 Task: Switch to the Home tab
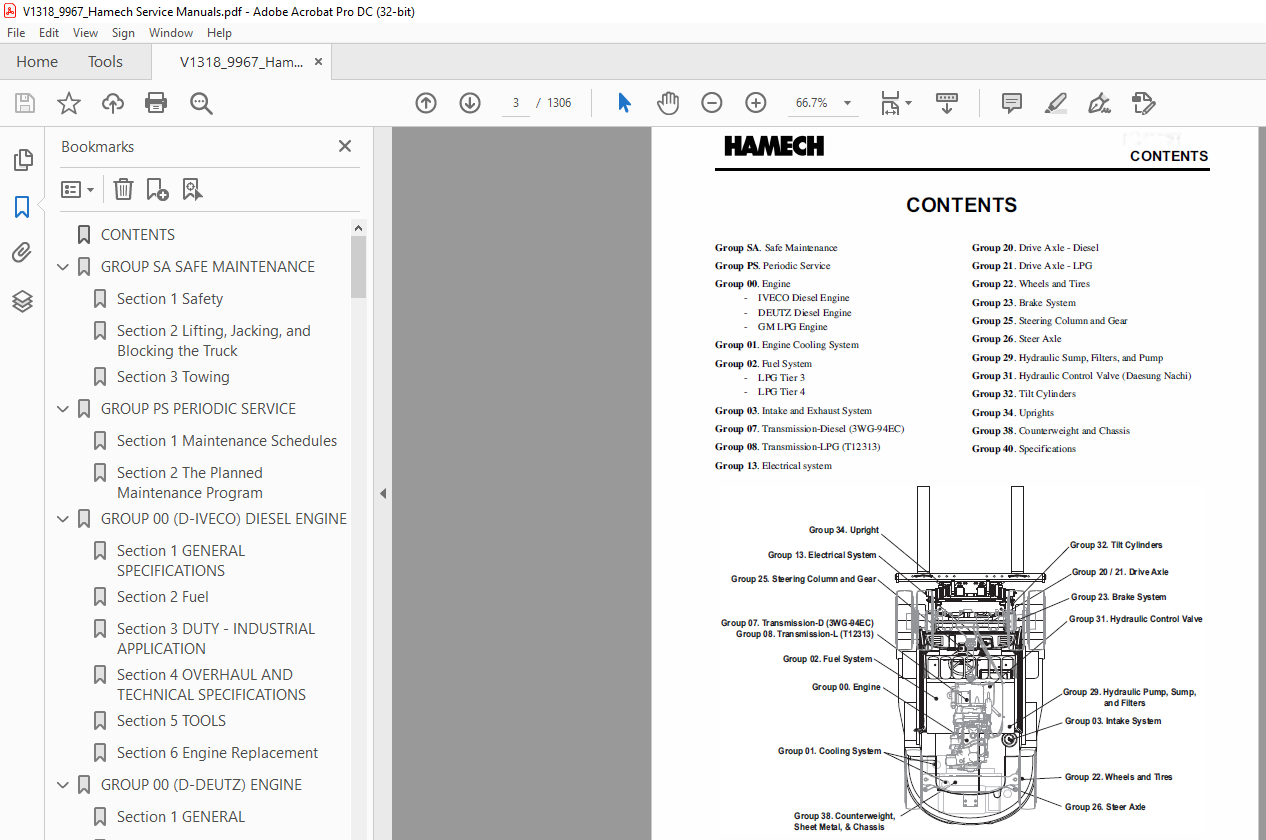click(37, 62)
